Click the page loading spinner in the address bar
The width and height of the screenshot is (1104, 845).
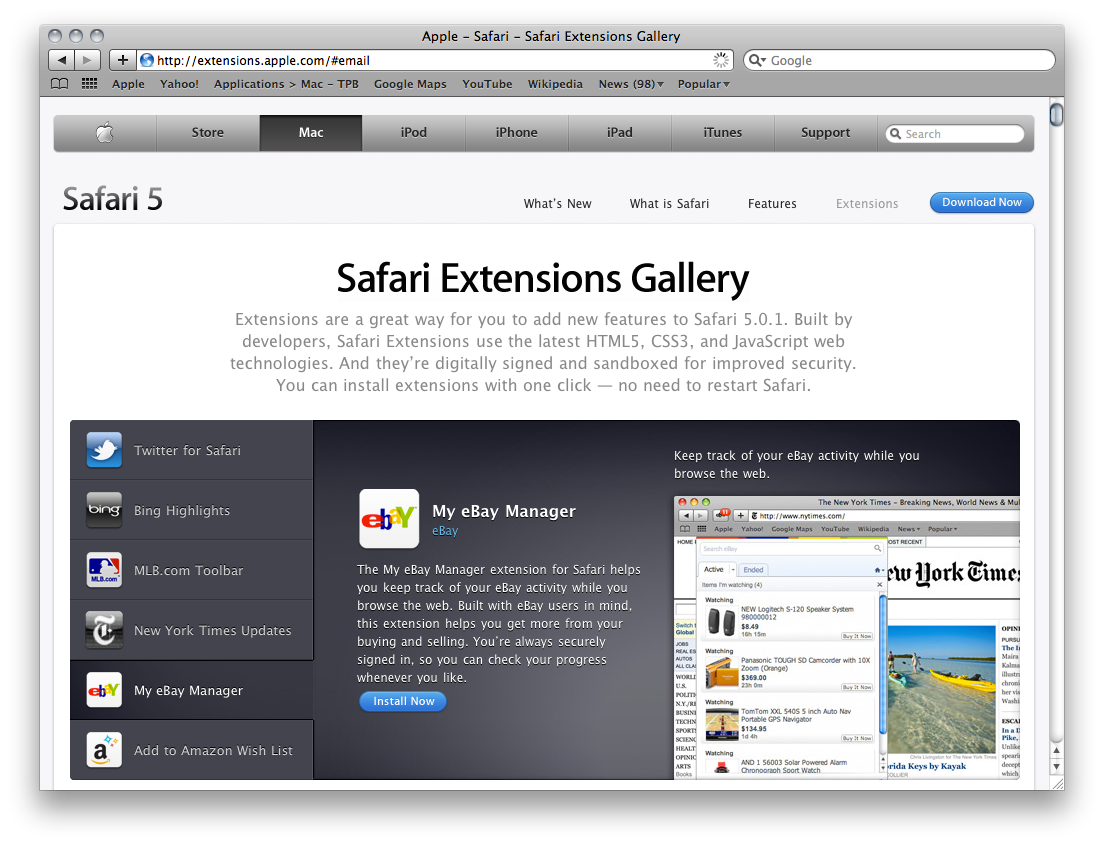(721, 60)
